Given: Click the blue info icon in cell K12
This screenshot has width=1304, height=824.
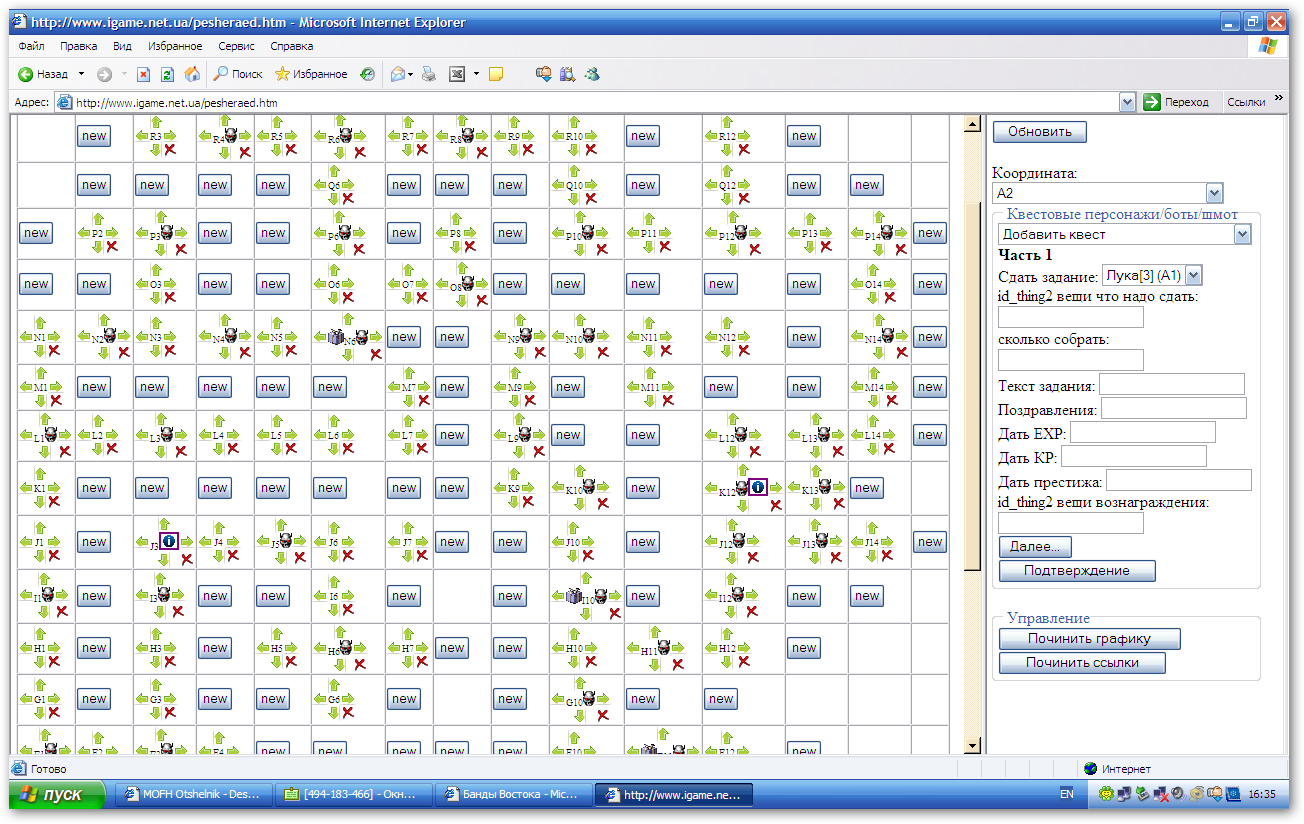Looking at the screenshot, I should [x=758, y=487].
